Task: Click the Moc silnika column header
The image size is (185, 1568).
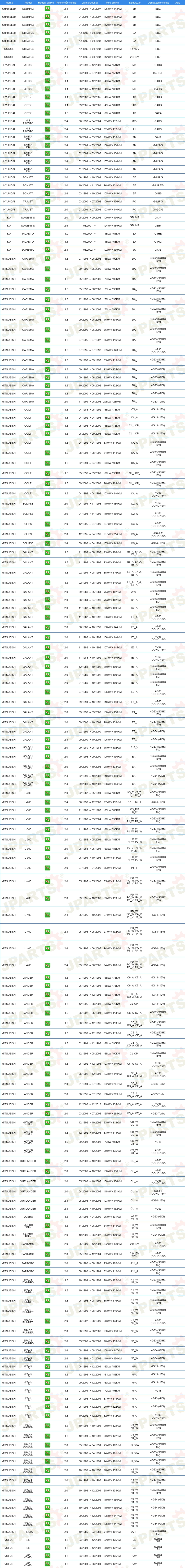Action: tap(112, 2)
